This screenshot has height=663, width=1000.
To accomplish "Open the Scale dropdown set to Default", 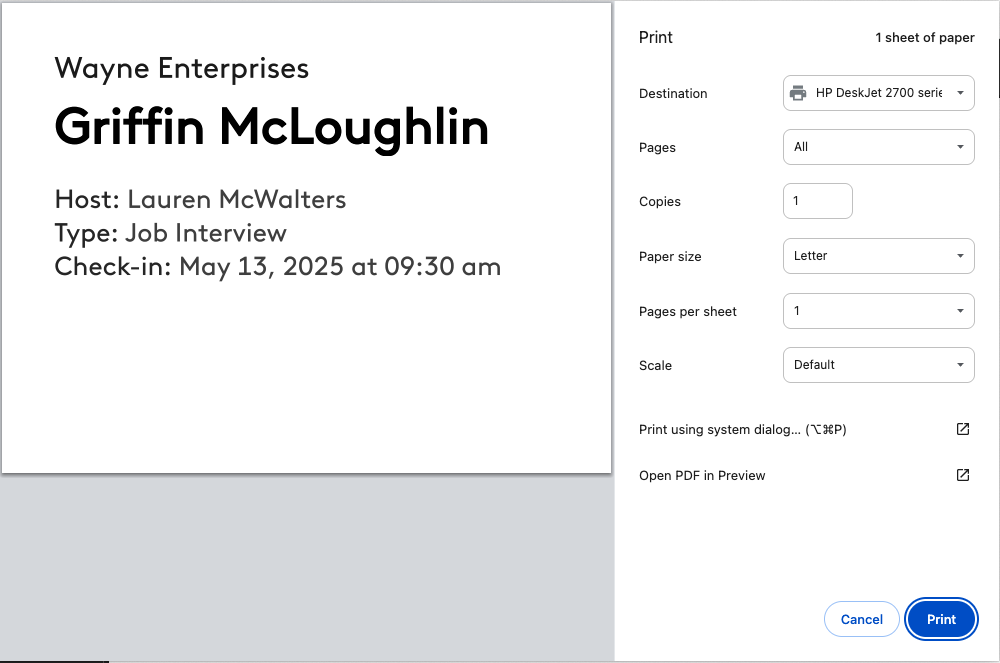I will (x=878, y=365).
